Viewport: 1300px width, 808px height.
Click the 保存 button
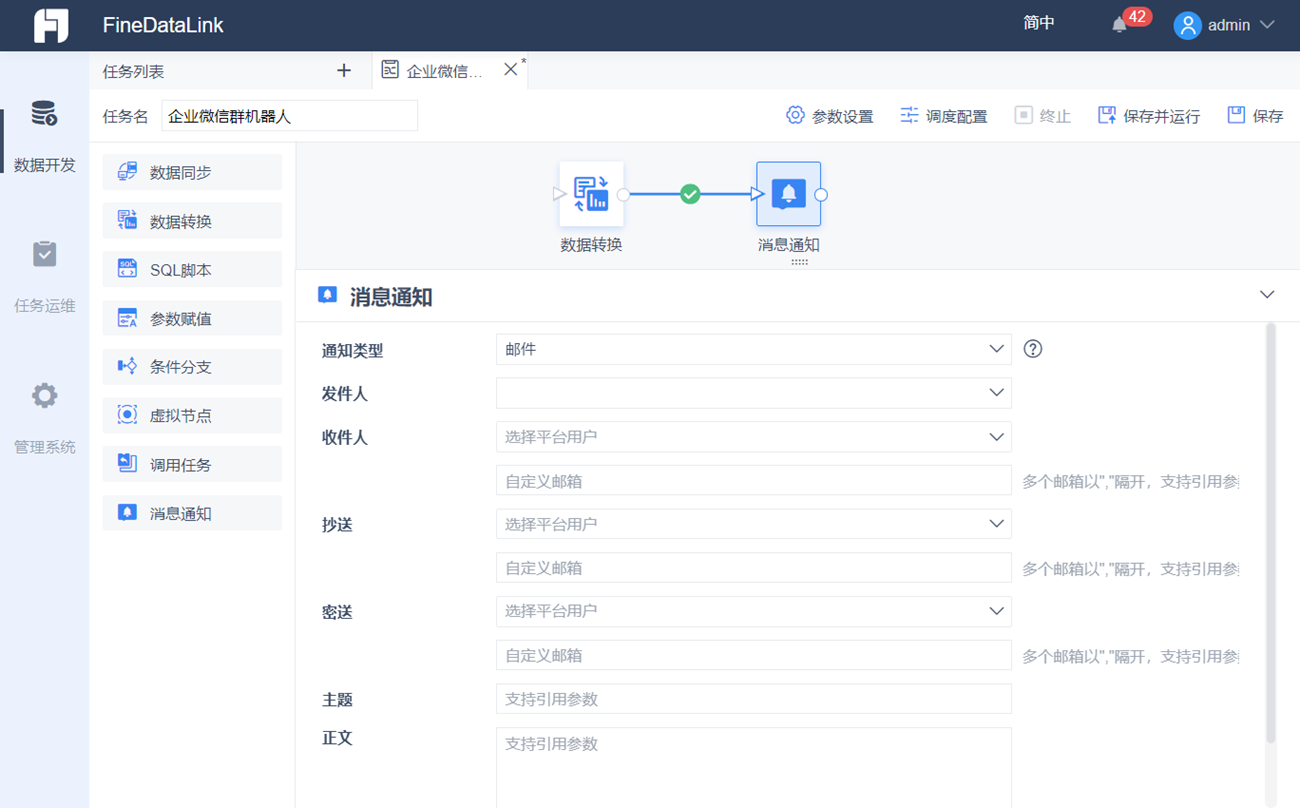[x=1255, y=116]
